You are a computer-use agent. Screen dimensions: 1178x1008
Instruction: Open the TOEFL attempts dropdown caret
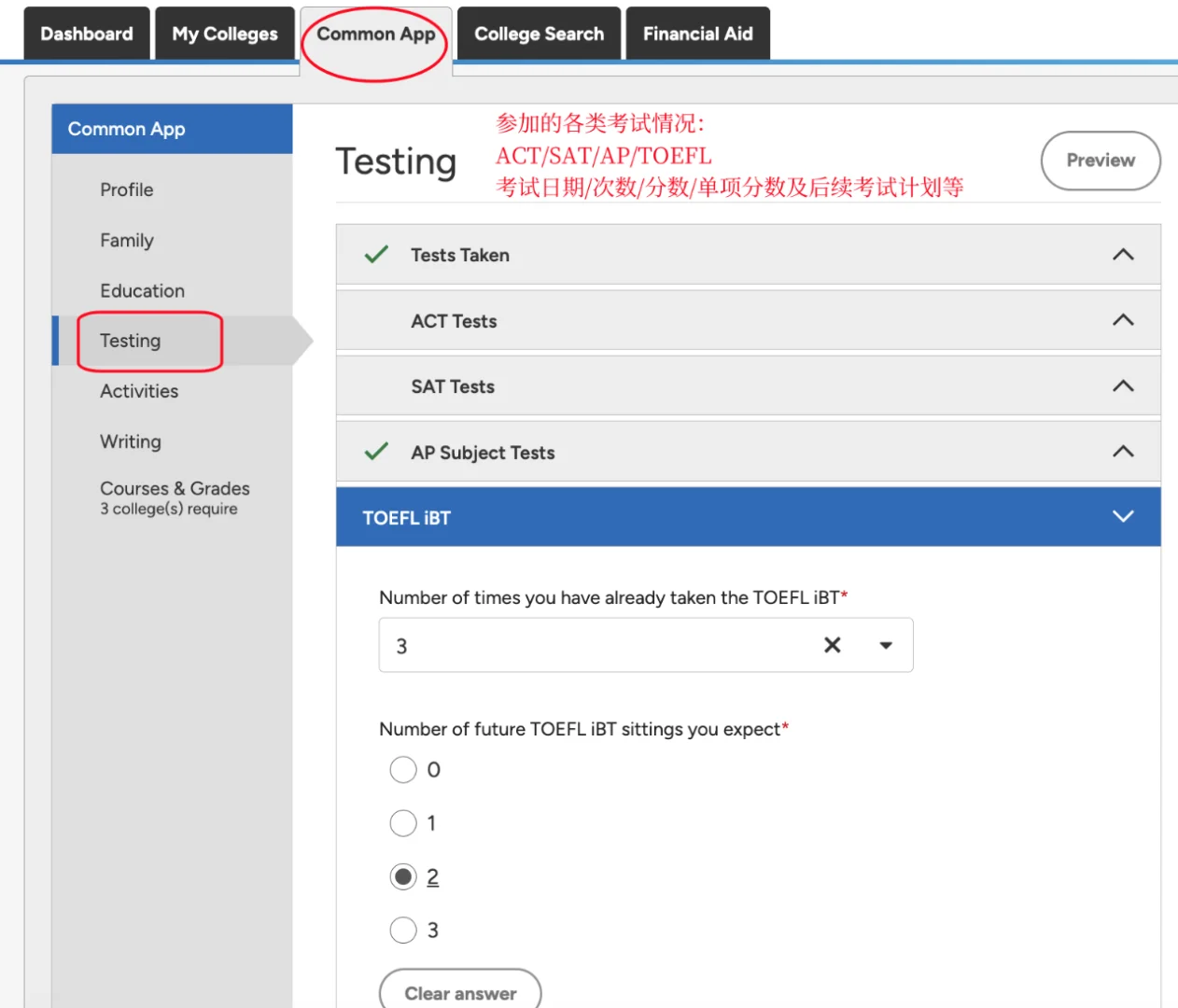885,644
